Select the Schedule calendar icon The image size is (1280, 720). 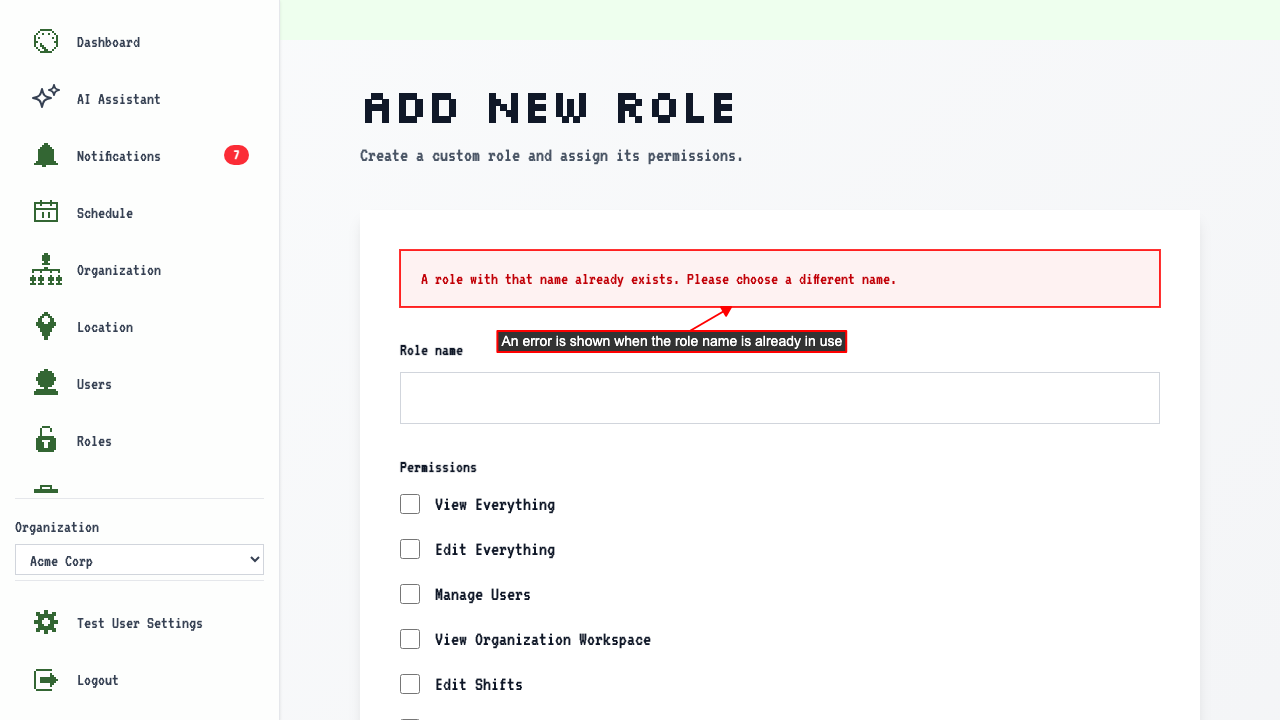pyautogui.click(x=46, y=211)
